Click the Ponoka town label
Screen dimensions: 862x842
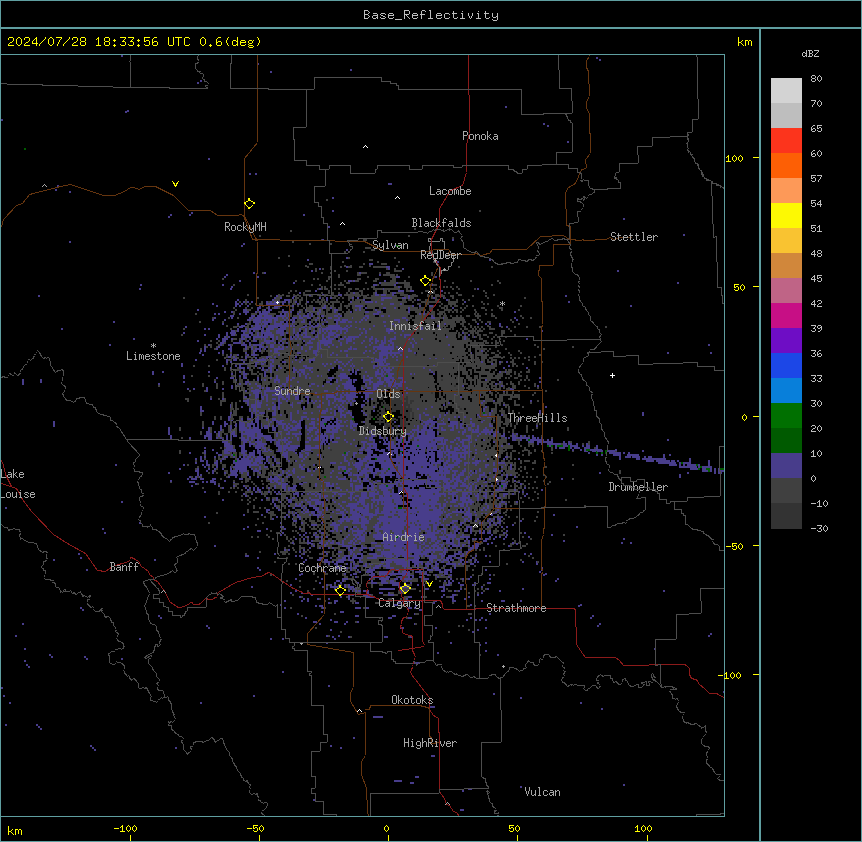[480, 136]
